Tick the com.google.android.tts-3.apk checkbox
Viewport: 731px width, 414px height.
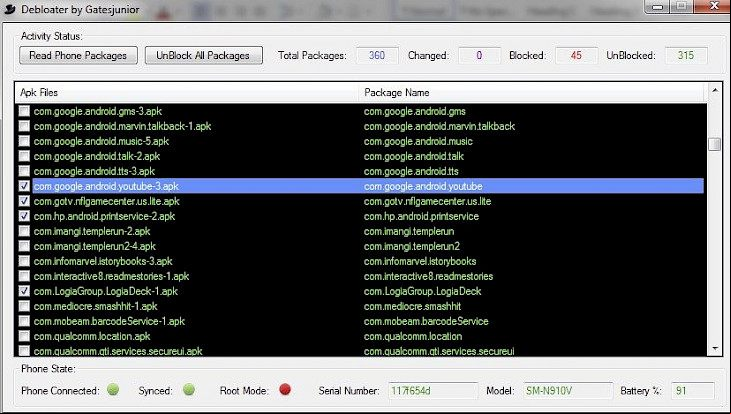(24, 171)
